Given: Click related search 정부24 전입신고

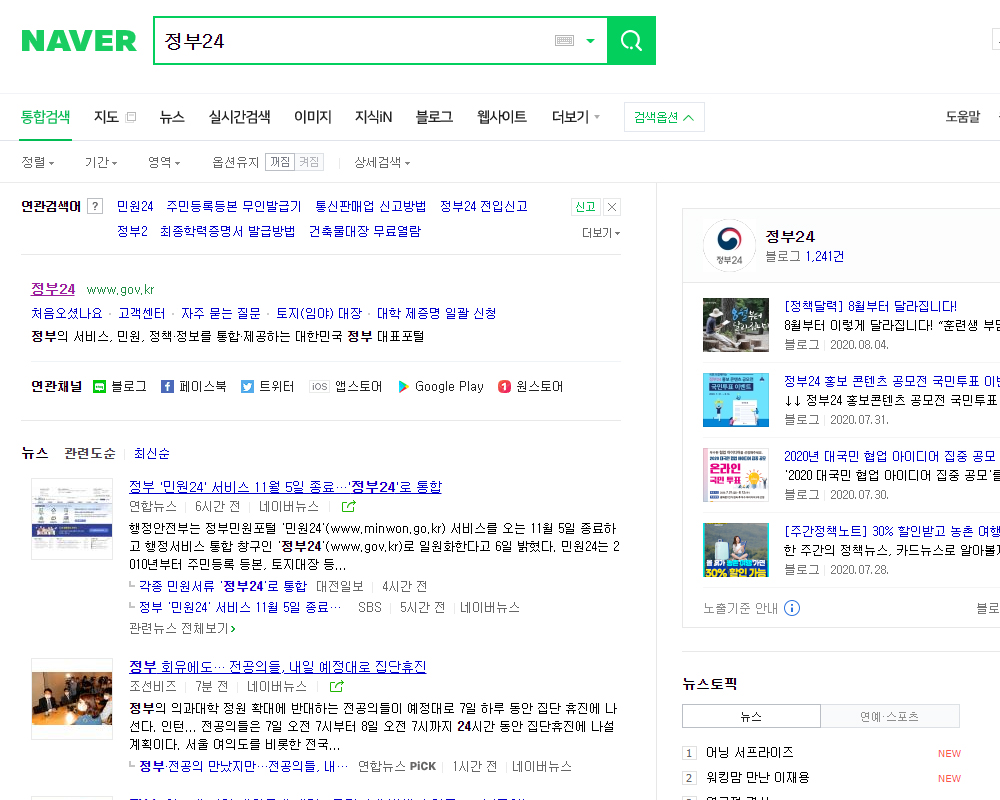Looking at the screenshot, I should tap(484, 206).
